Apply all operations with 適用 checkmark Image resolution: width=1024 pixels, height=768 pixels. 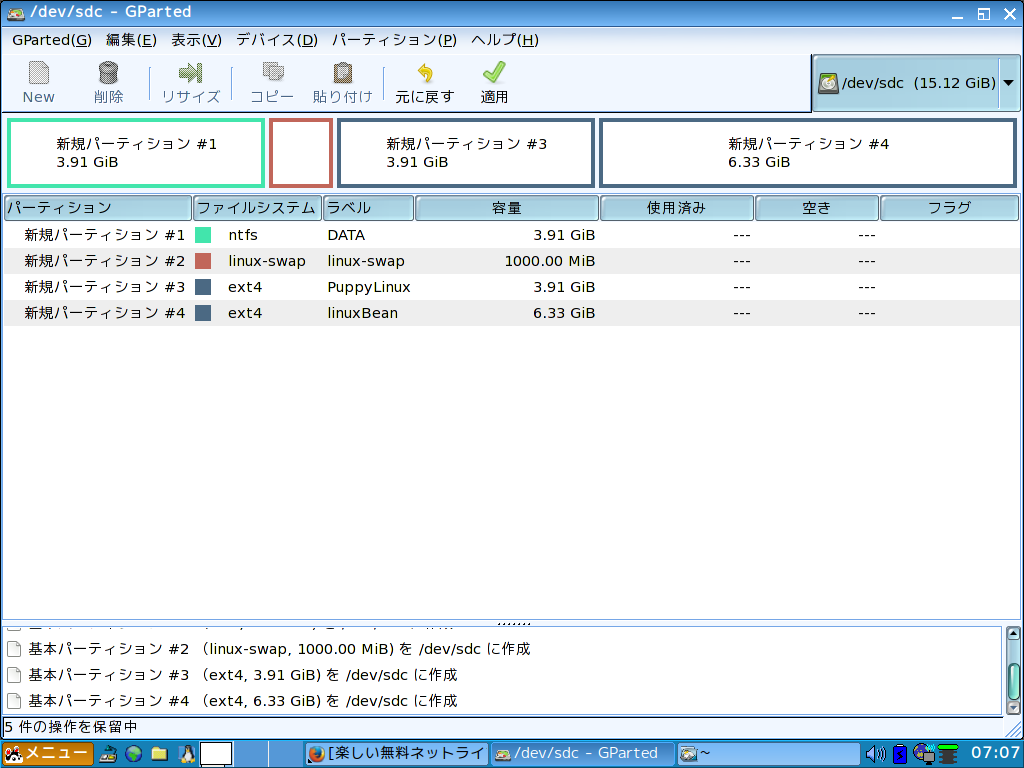pos(494,72)
